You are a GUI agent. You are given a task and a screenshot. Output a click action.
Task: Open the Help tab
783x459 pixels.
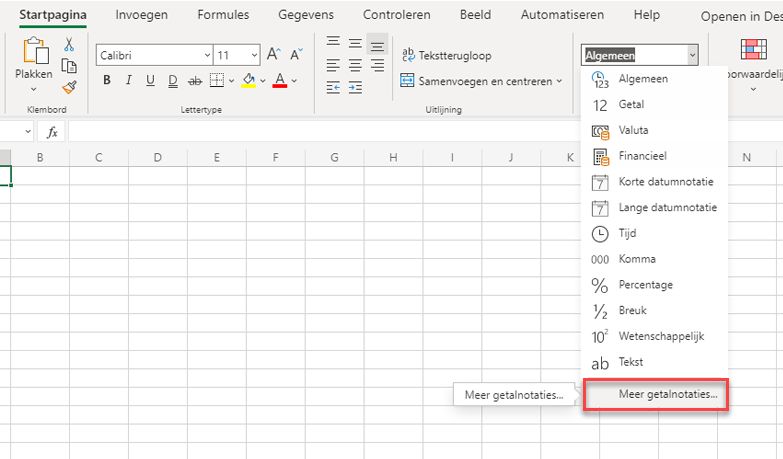[647, 15]
